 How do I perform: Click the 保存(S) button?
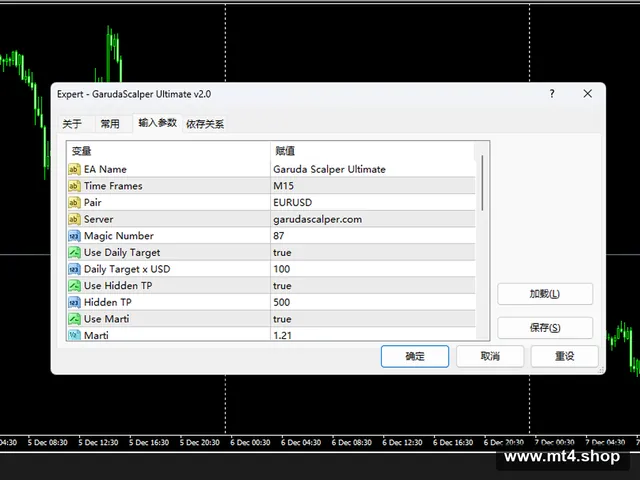(545, 328)
